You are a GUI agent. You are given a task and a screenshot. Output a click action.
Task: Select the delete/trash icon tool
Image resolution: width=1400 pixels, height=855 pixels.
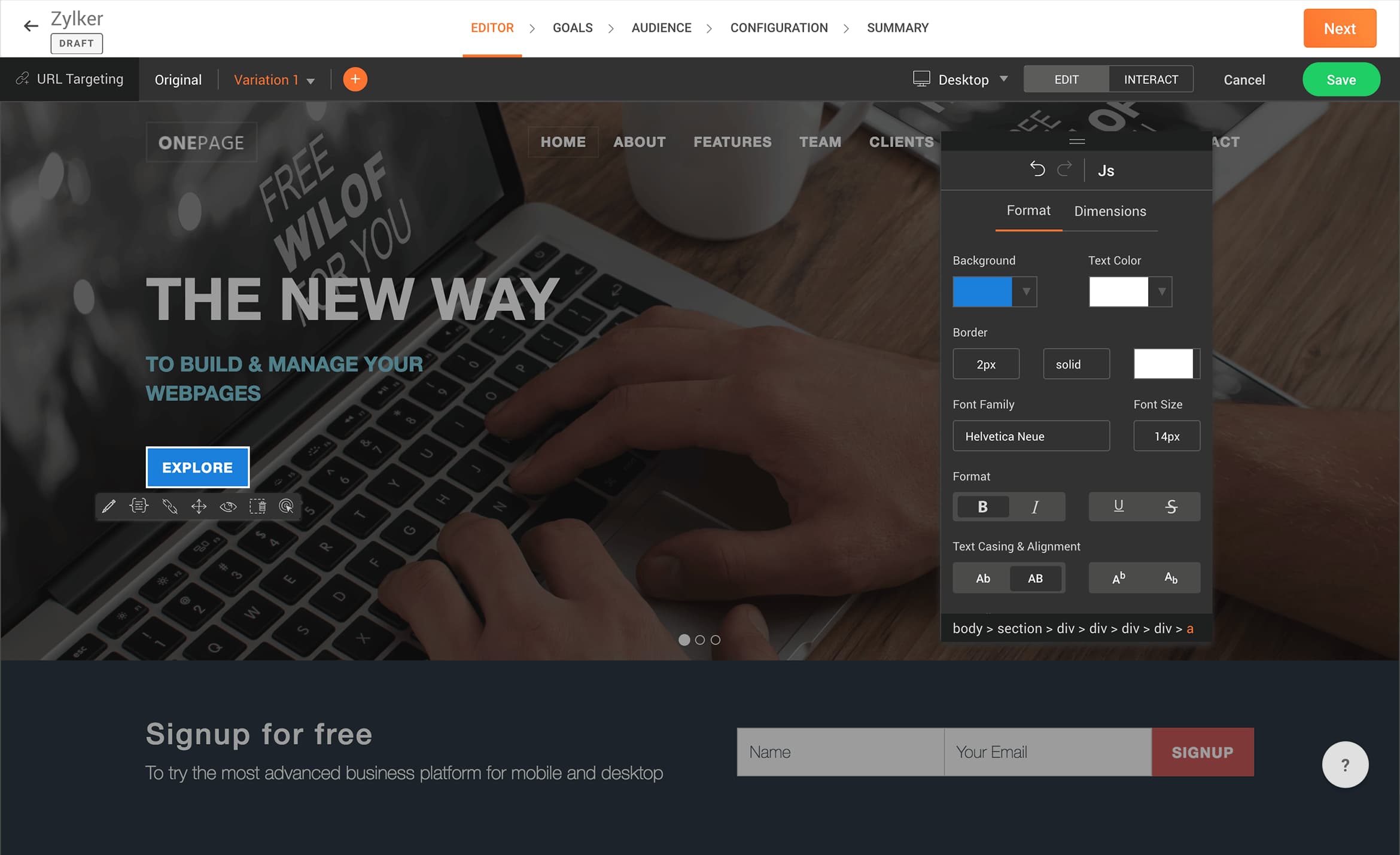(258, 506)
